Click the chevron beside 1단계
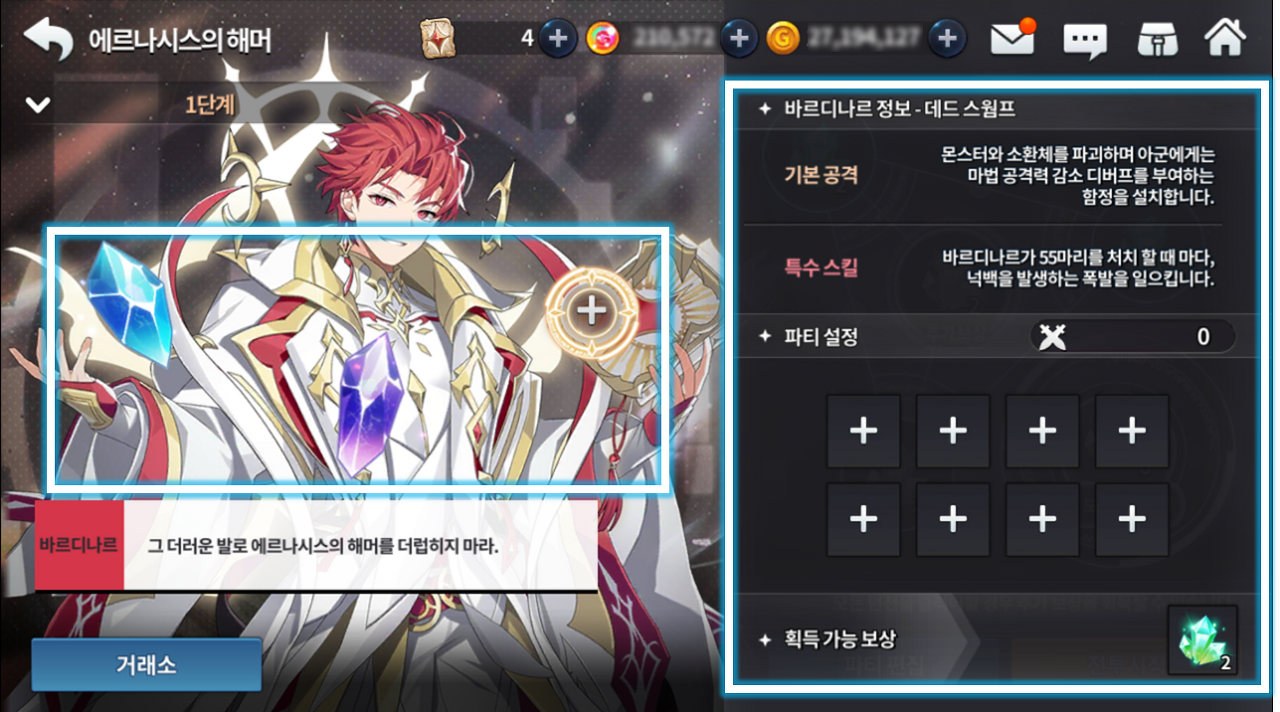 point(38,104)
